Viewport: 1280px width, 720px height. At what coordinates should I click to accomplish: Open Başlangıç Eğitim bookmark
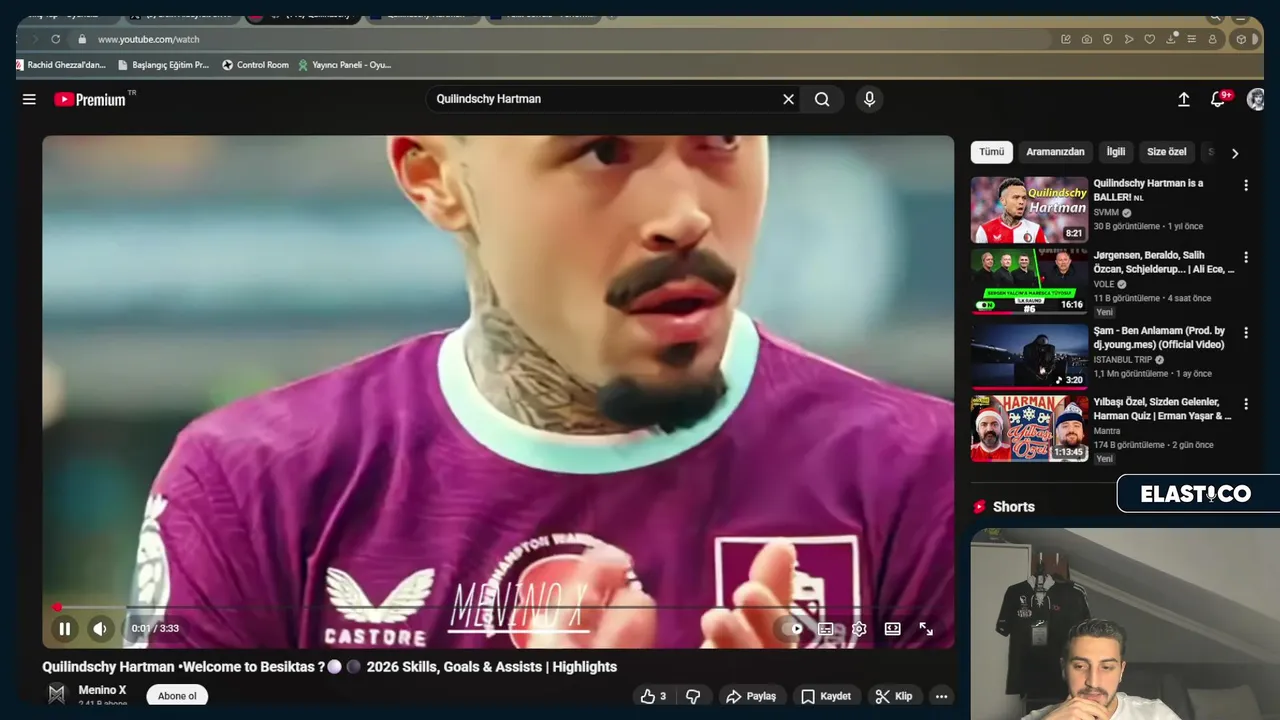163,65
